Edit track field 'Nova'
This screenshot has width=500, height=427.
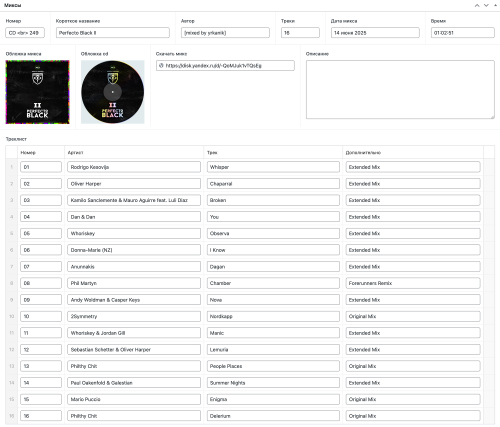273,300
